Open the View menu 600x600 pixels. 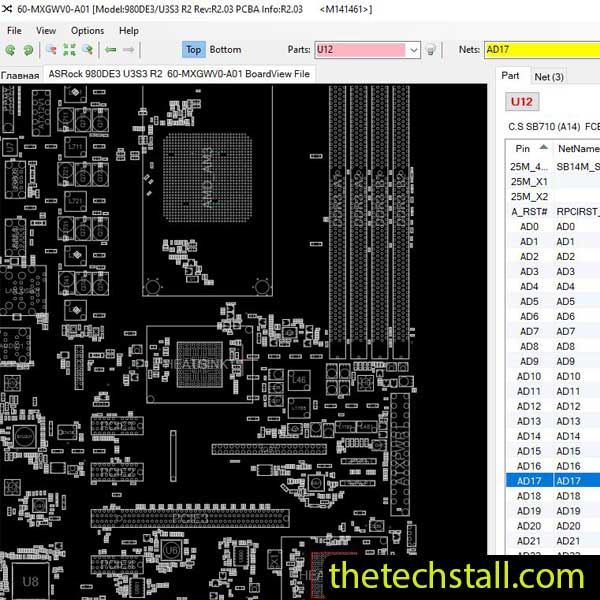[46, 31]
